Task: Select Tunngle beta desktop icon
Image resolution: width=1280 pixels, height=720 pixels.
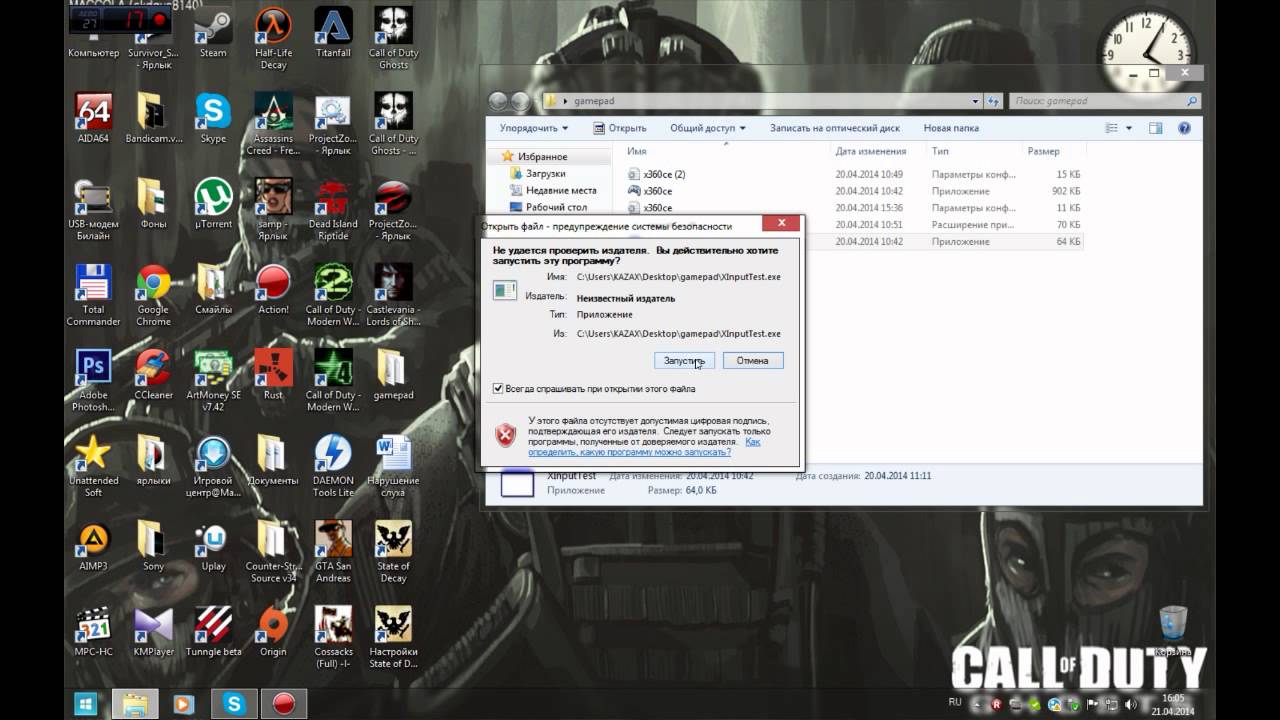Action: tap(213, 632)
